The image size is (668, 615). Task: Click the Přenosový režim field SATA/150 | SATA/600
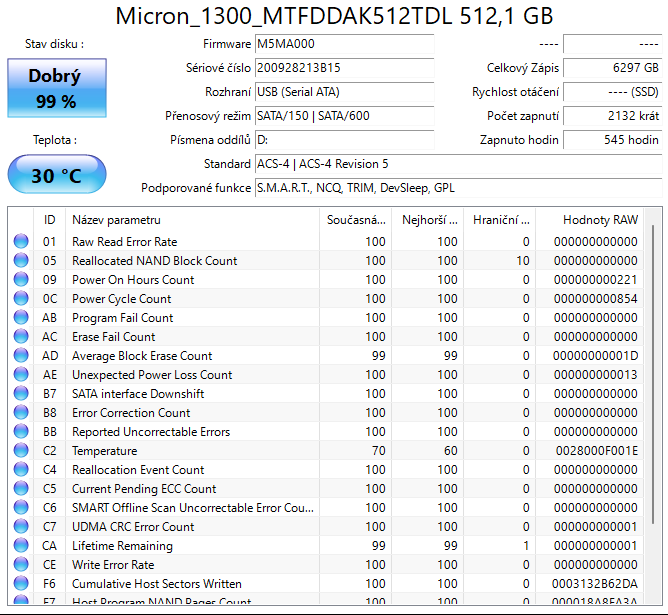[x=344, y=116]
